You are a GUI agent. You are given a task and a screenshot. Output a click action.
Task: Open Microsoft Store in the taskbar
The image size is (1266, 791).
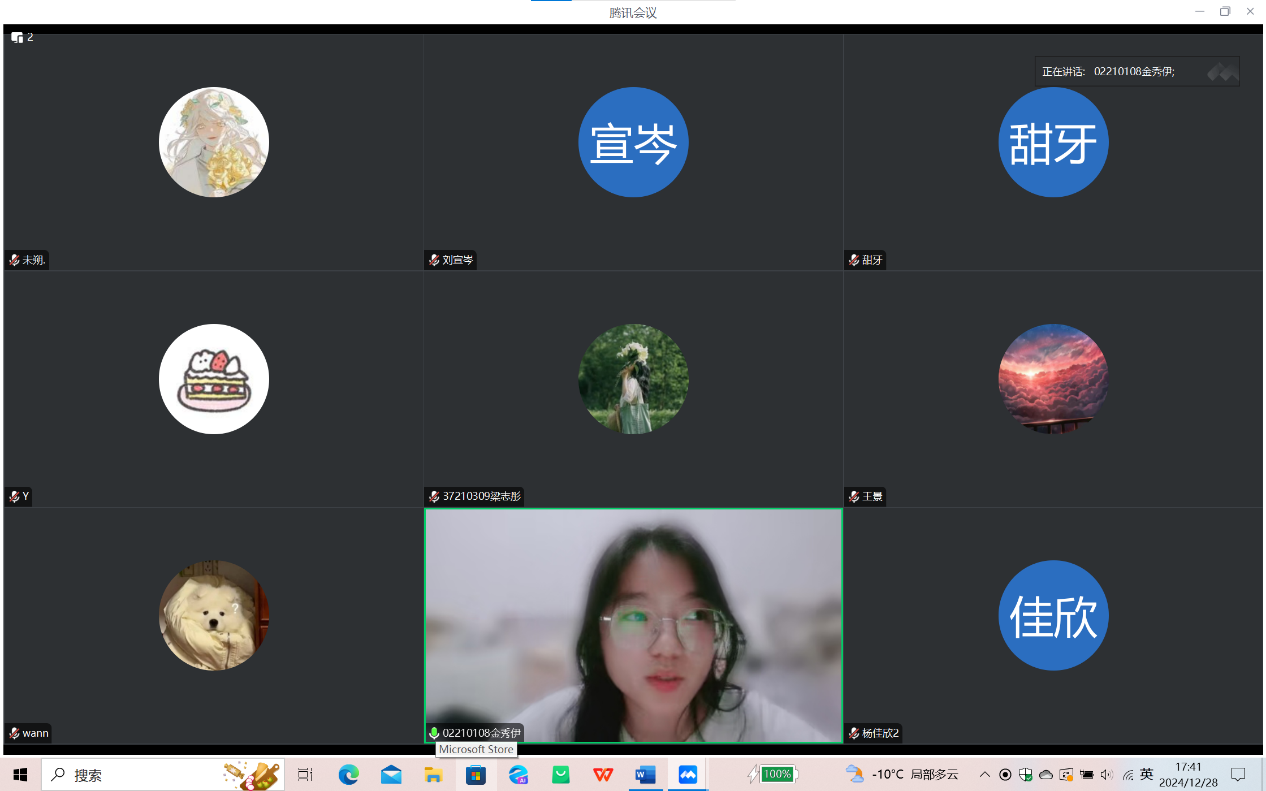tap(476, 775)
